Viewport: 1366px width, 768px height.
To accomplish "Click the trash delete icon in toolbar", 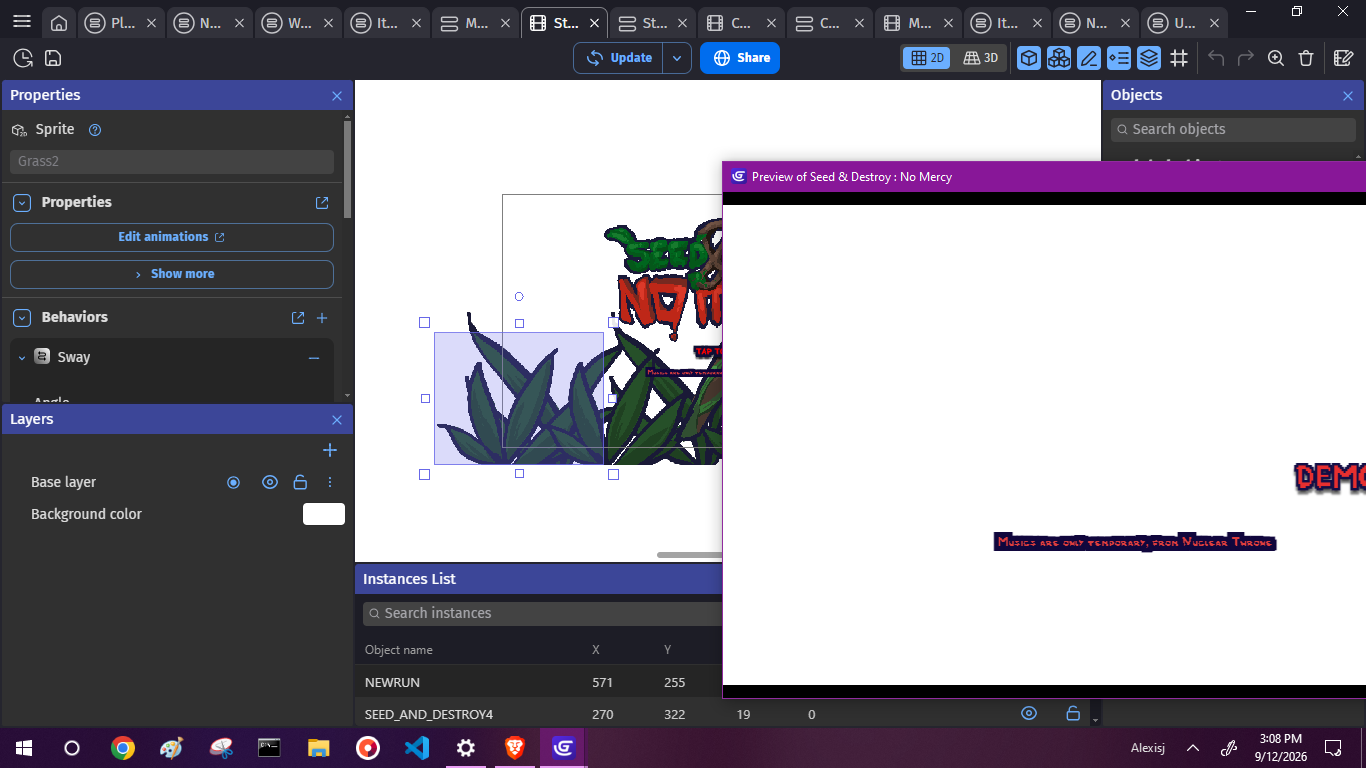I will pyautogui.click(x=1306, y=58).
